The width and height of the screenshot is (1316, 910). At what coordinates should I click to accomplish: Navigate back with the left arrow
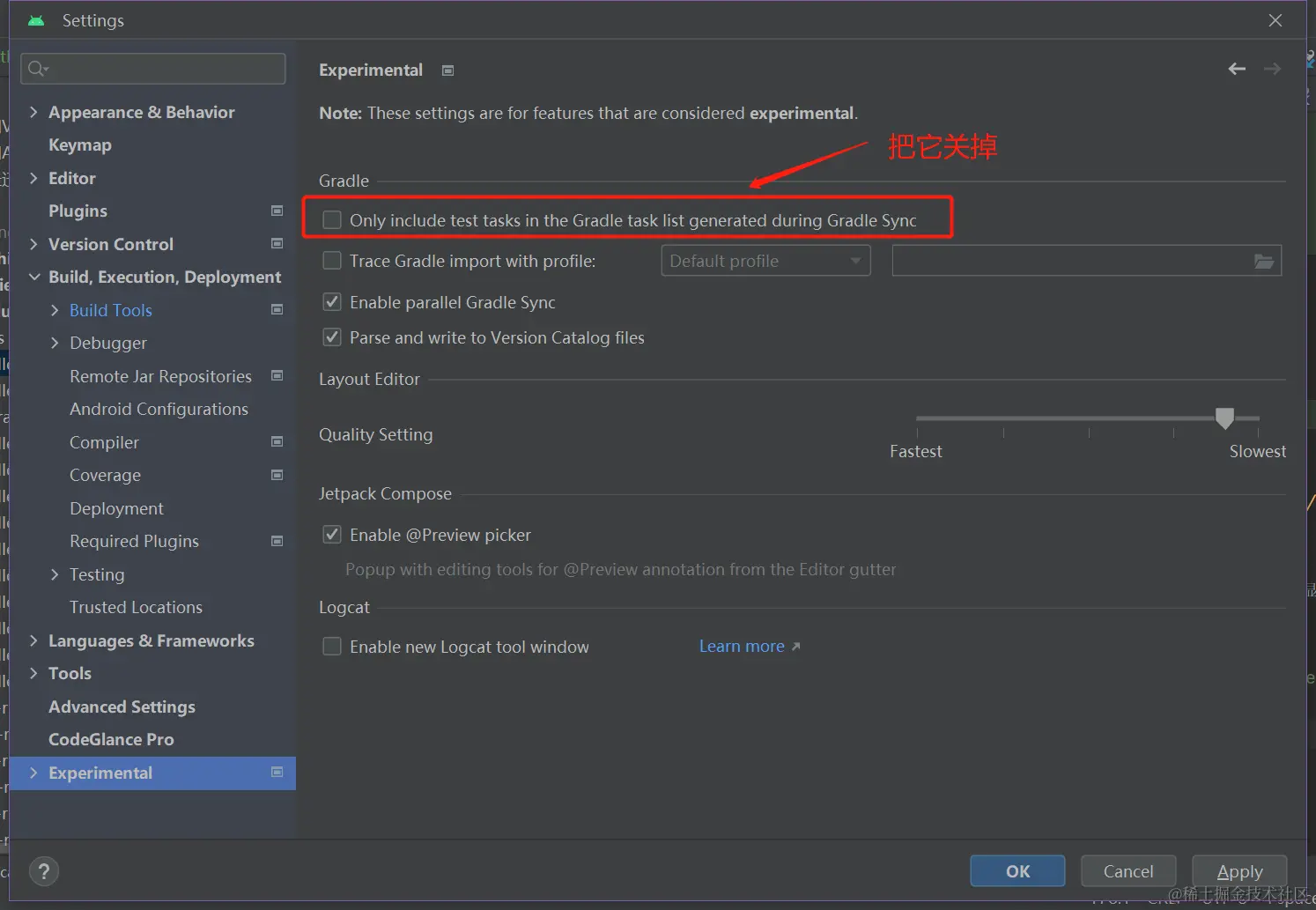[1237, 69]
